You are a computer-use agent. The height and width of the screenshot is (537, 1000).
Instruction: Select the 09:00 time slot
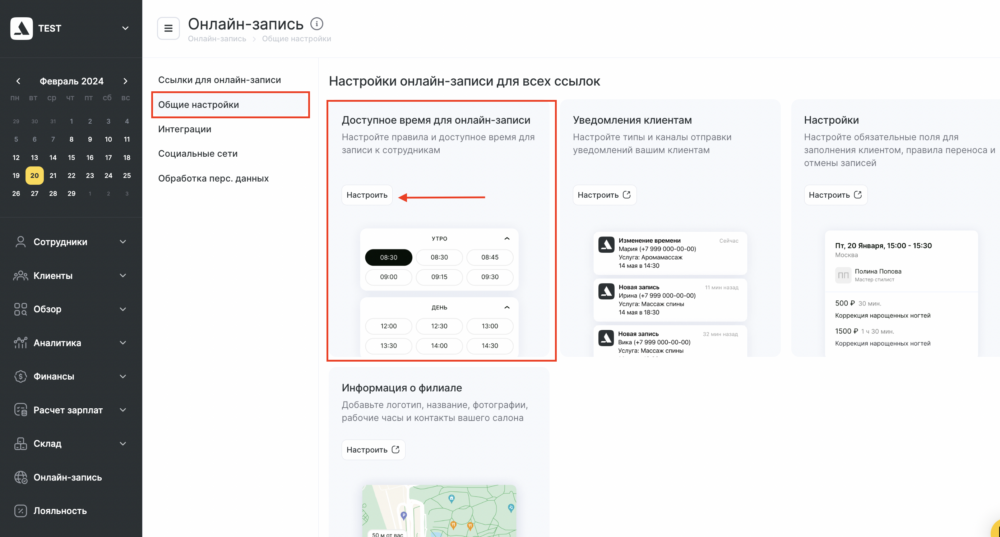point(388,277)
